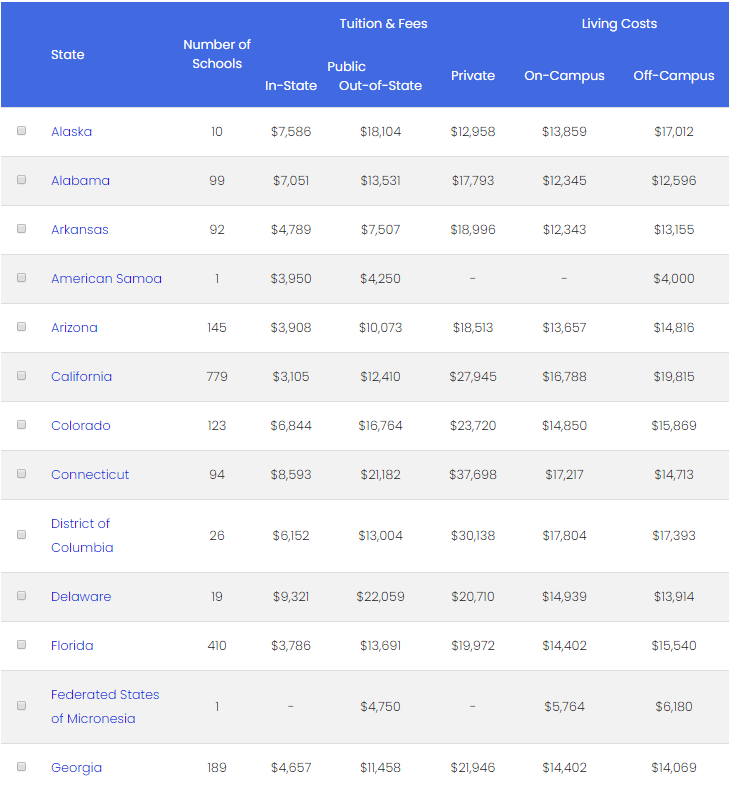Open the Alaska state link
Screen dimensions: 733x791
click(71, 132)
